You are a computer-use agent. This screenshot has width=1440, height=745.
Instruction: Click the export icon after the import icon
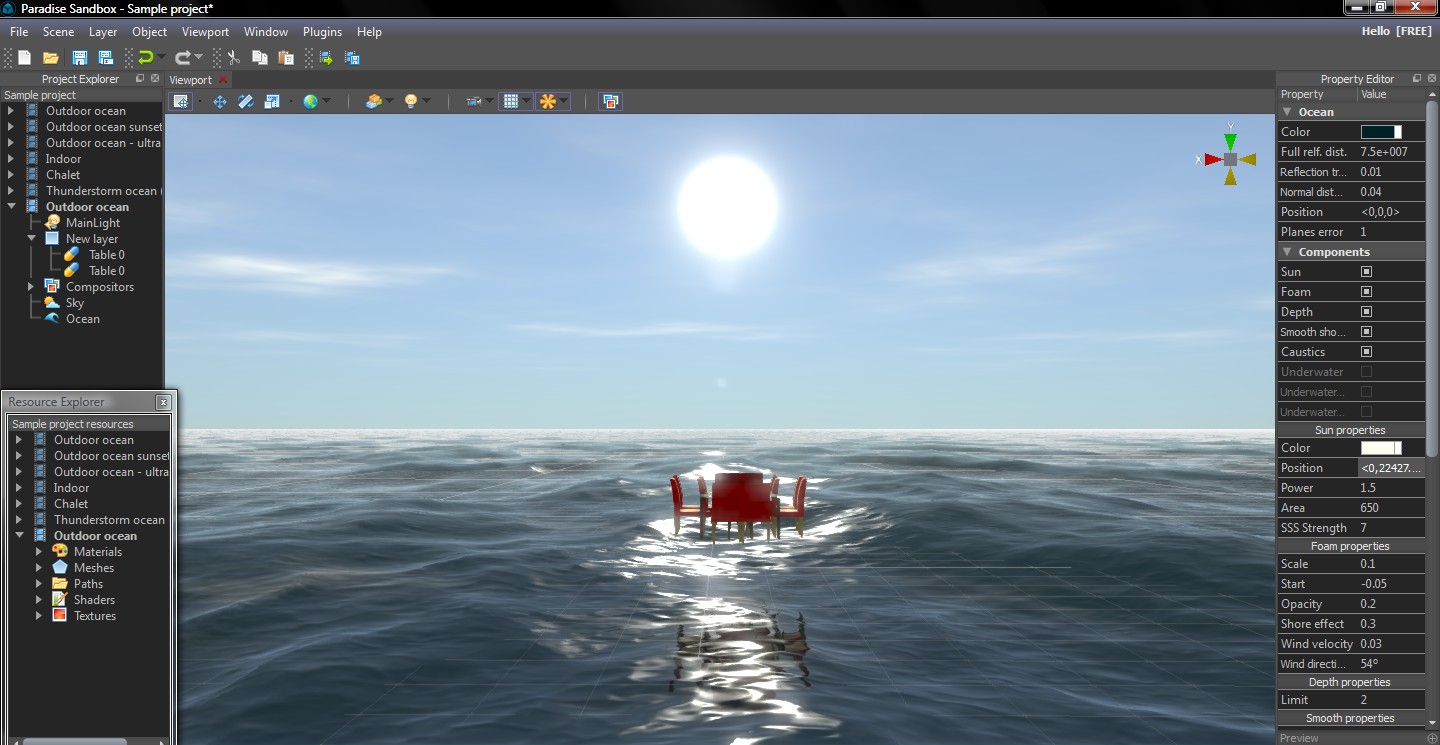[x=352, y=58]
